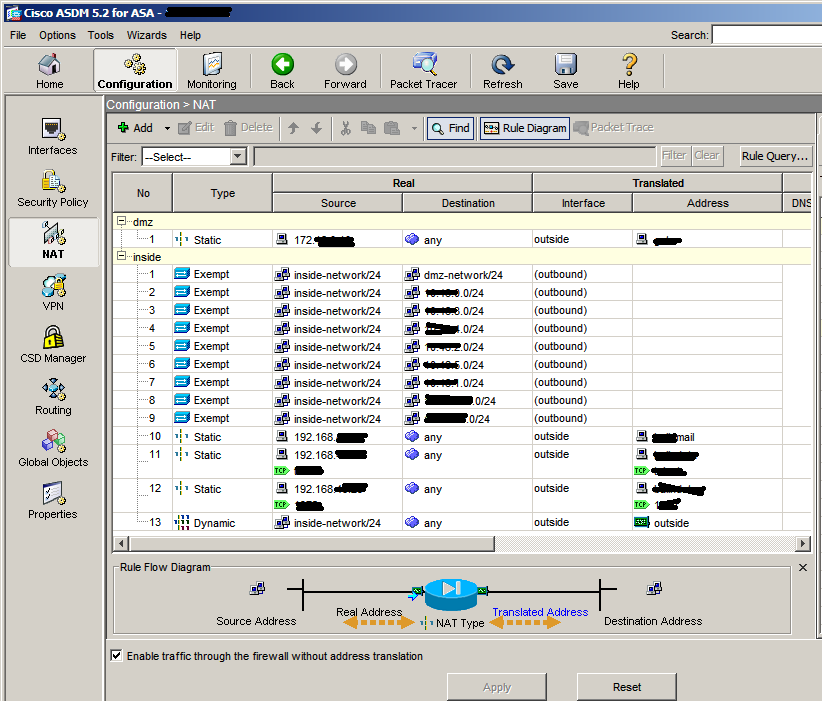The height and width of the screenshot is (701, 822).
Task: Open the File menu
Action: [18, 35]
